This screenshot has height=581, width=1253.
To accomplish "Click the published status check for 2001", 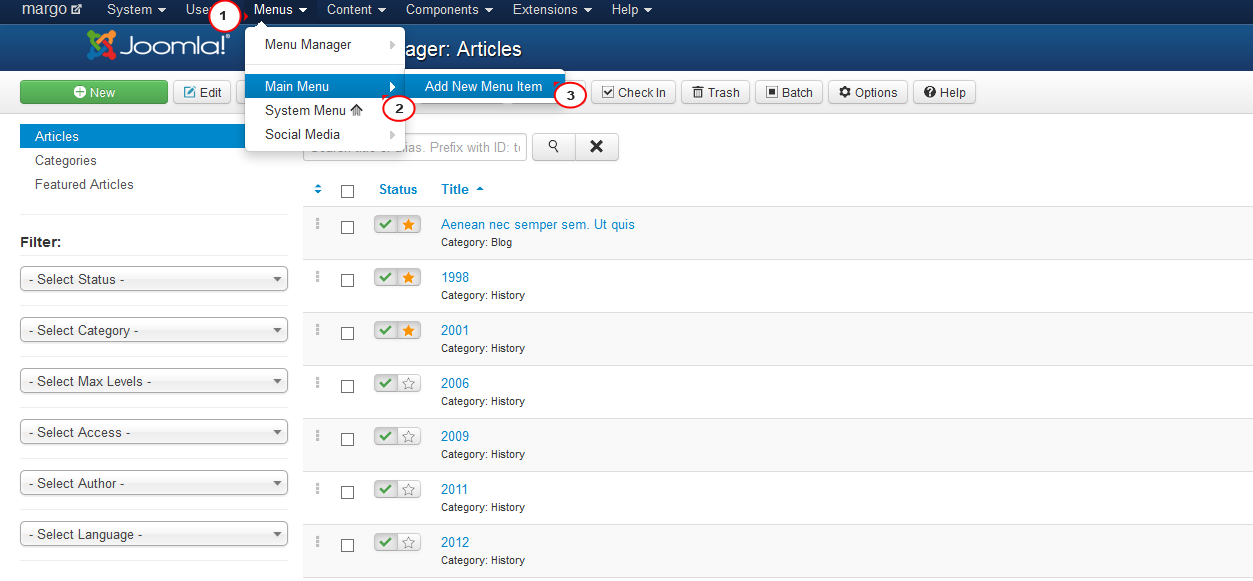I will coord(385,330).
